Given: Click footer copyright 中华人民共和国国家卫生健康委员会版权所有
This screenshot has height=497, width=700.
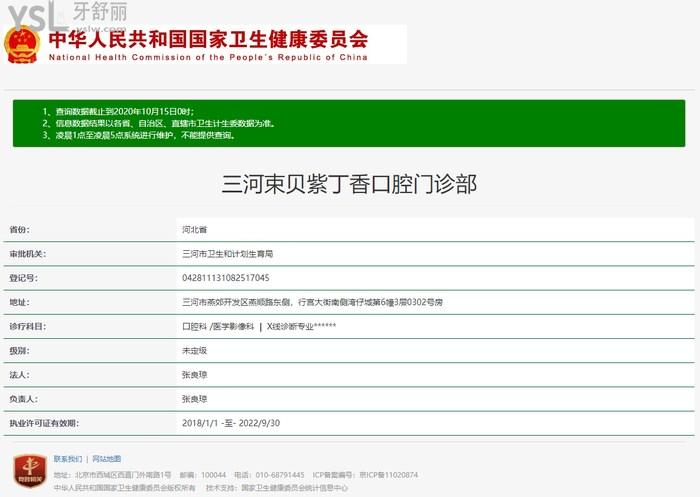Looking at the screenshot, I should coord(125,488).
